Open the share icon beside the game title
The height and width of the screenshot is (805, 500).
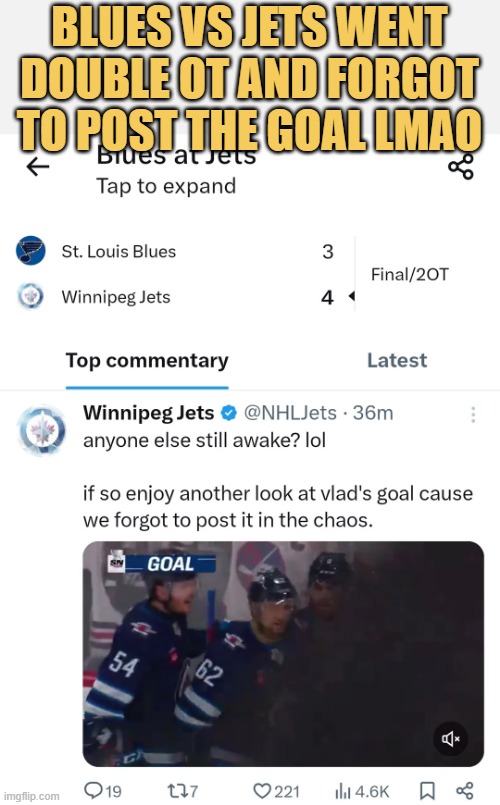(460, 167)
